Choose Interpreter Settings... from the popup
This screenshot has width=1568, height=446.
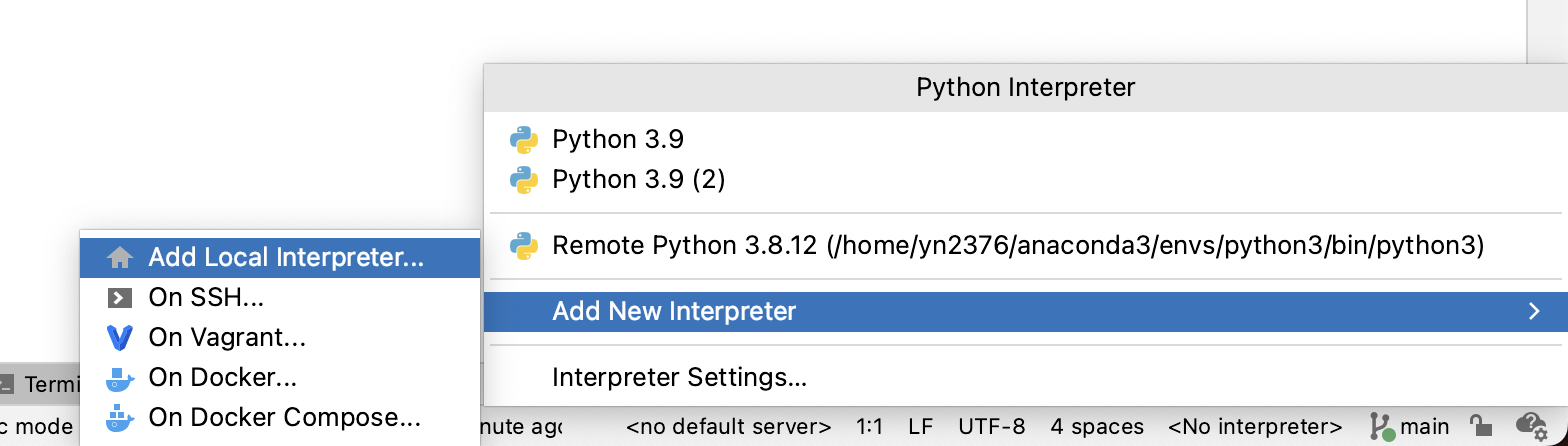click(x=679, y=378)
